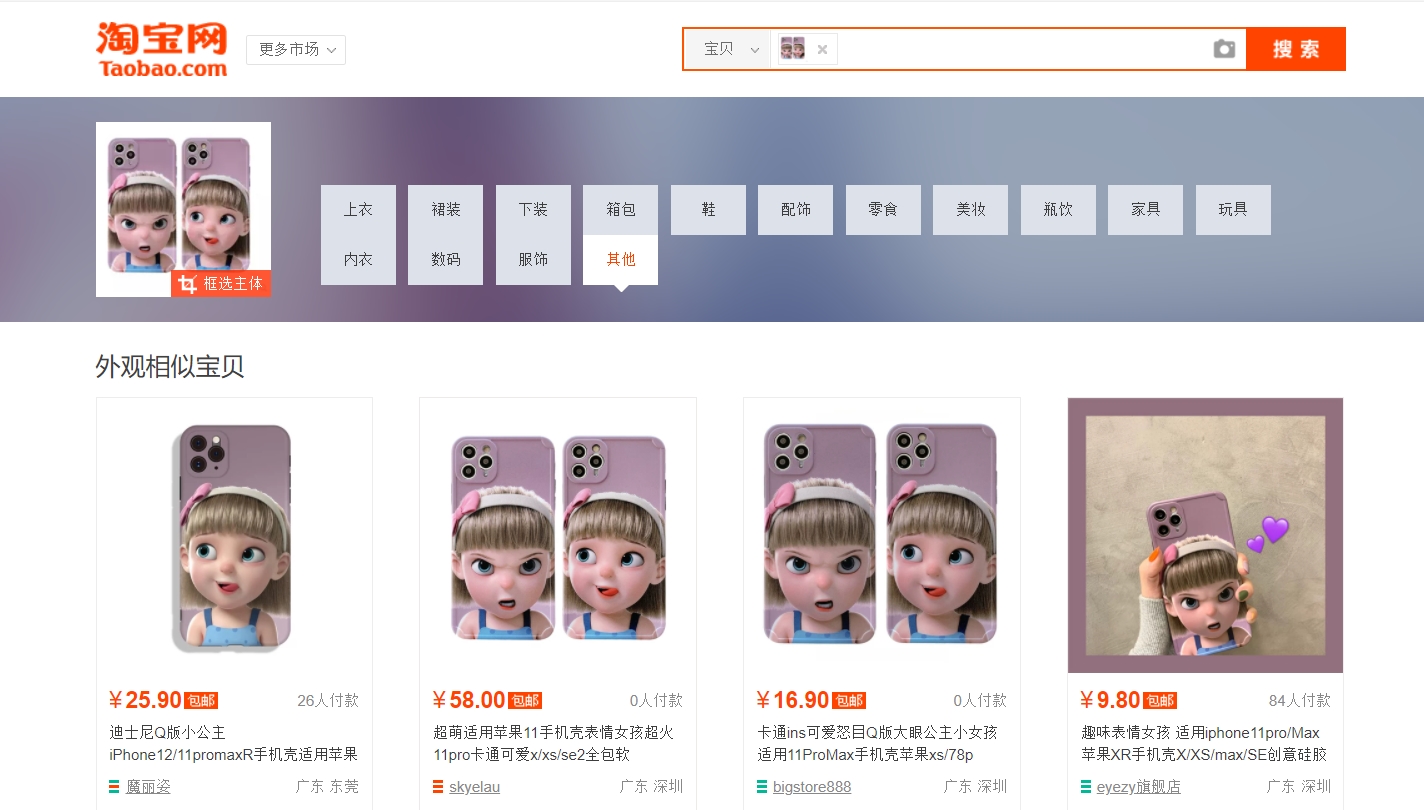This screenshot has width=1424, height=810.
Task: Select the 鞋 category tab
Action: point(708,210)
